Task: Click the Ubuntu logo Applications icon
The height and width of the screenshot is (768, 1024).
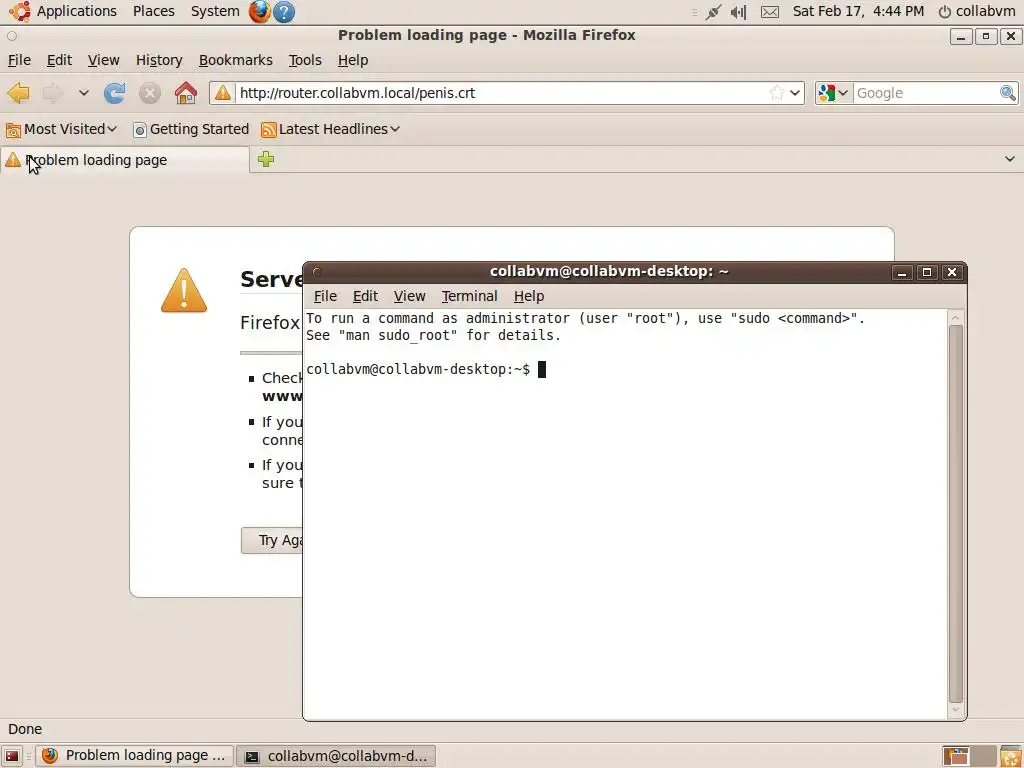Action: click(20, 11)
